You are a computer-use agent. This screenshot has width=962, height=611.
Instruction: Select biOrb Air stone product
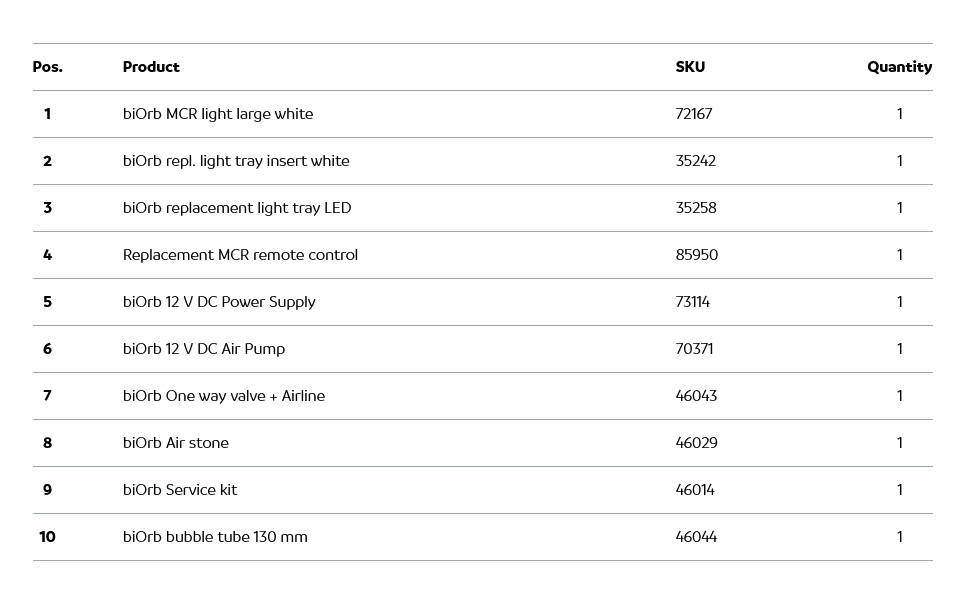point(176,443)
